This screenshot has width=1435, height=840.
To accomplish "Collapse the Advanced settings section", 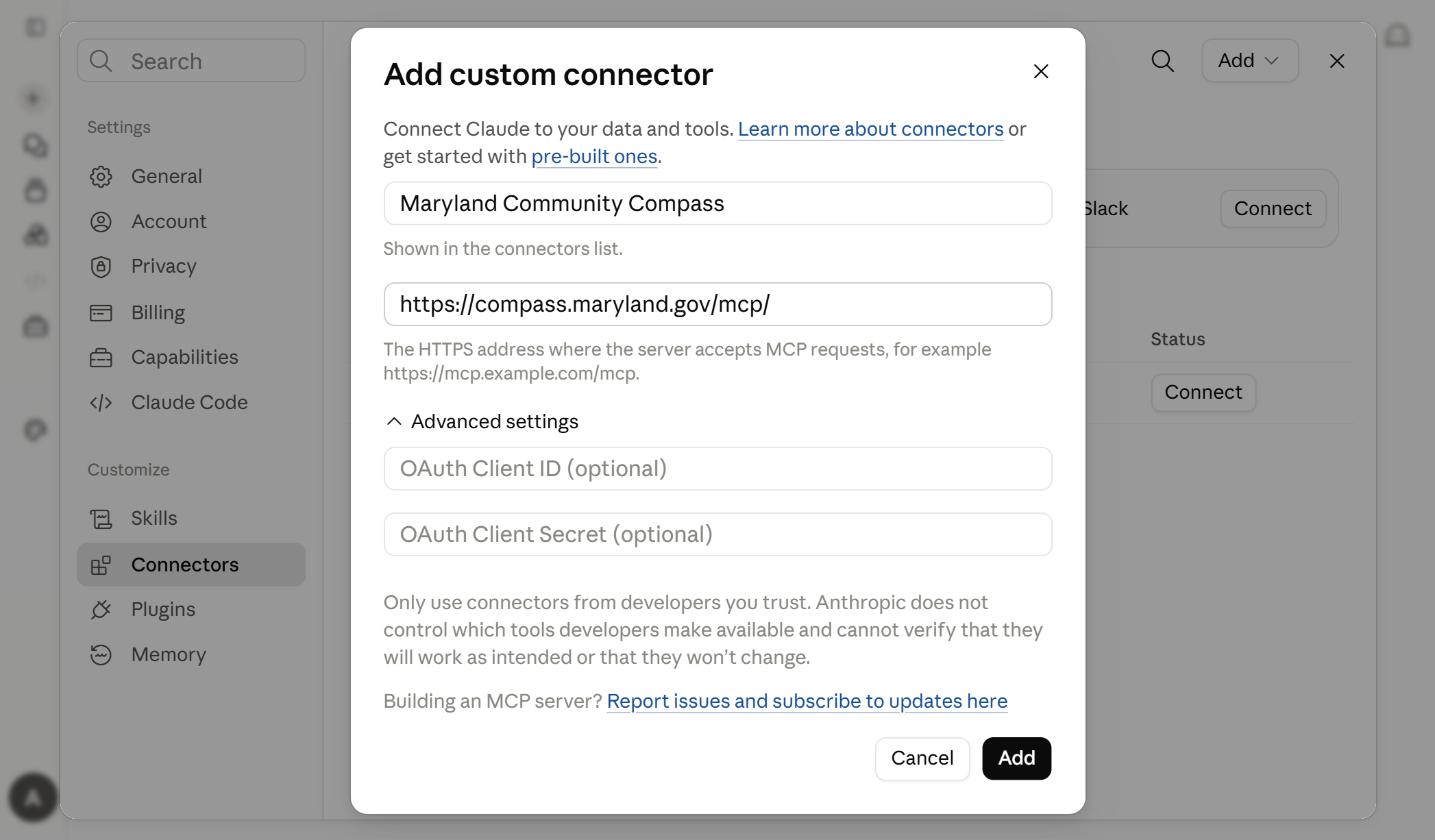I will pos(482,421).
